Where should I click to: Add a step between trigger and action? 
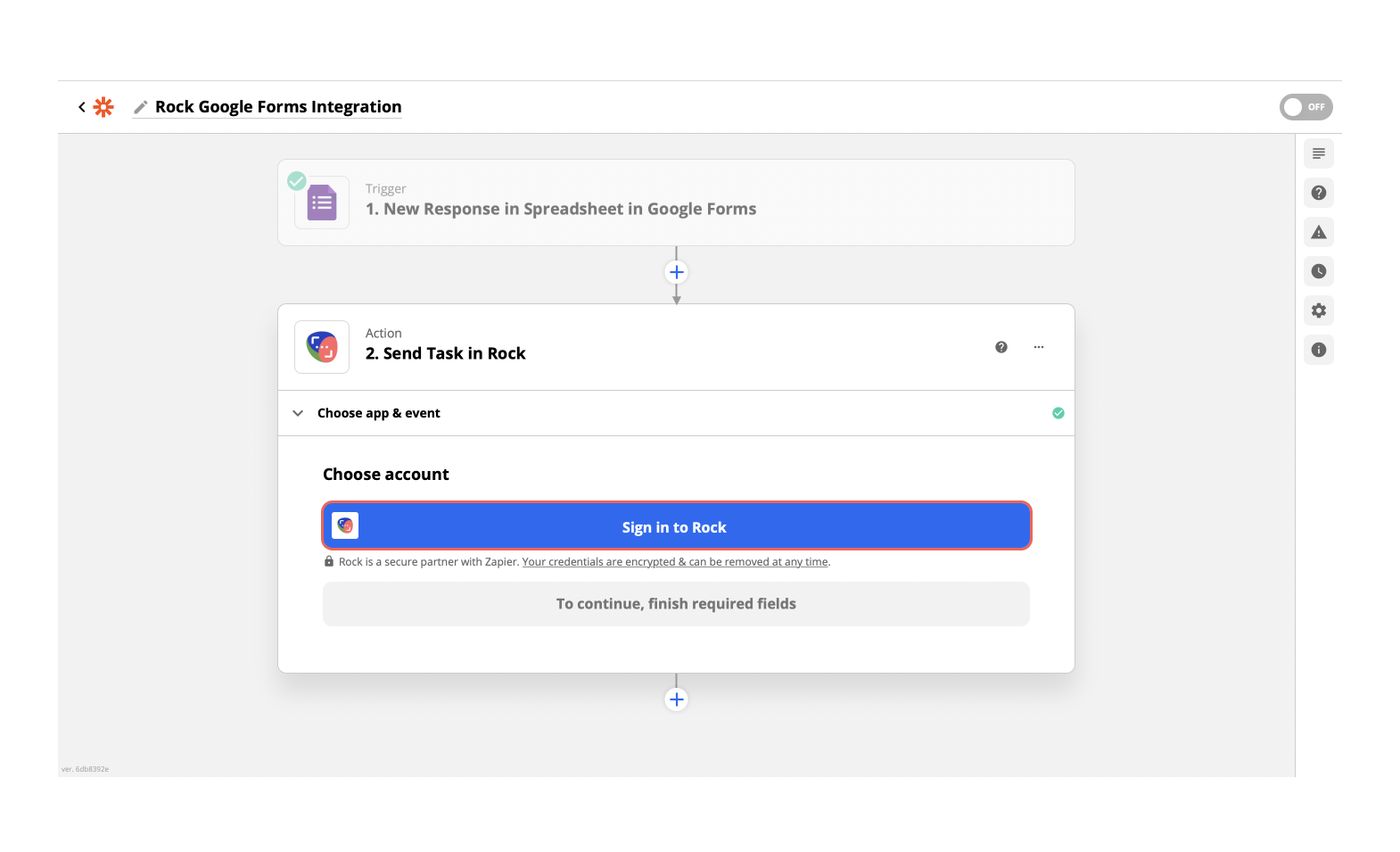click(x=676, y=272)
